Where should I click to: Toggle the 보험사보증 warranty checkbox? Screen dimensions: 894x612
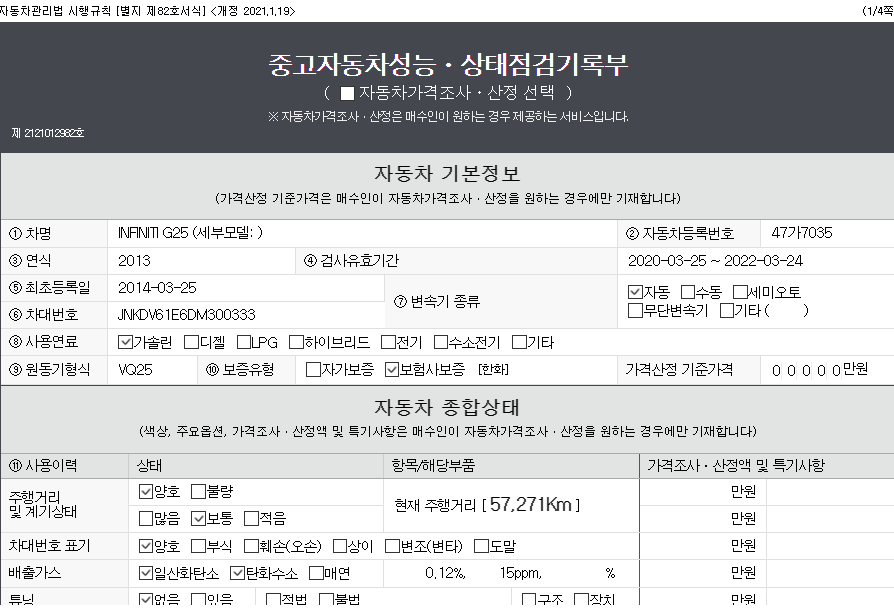pyautogui.click(x=392, y=370)
